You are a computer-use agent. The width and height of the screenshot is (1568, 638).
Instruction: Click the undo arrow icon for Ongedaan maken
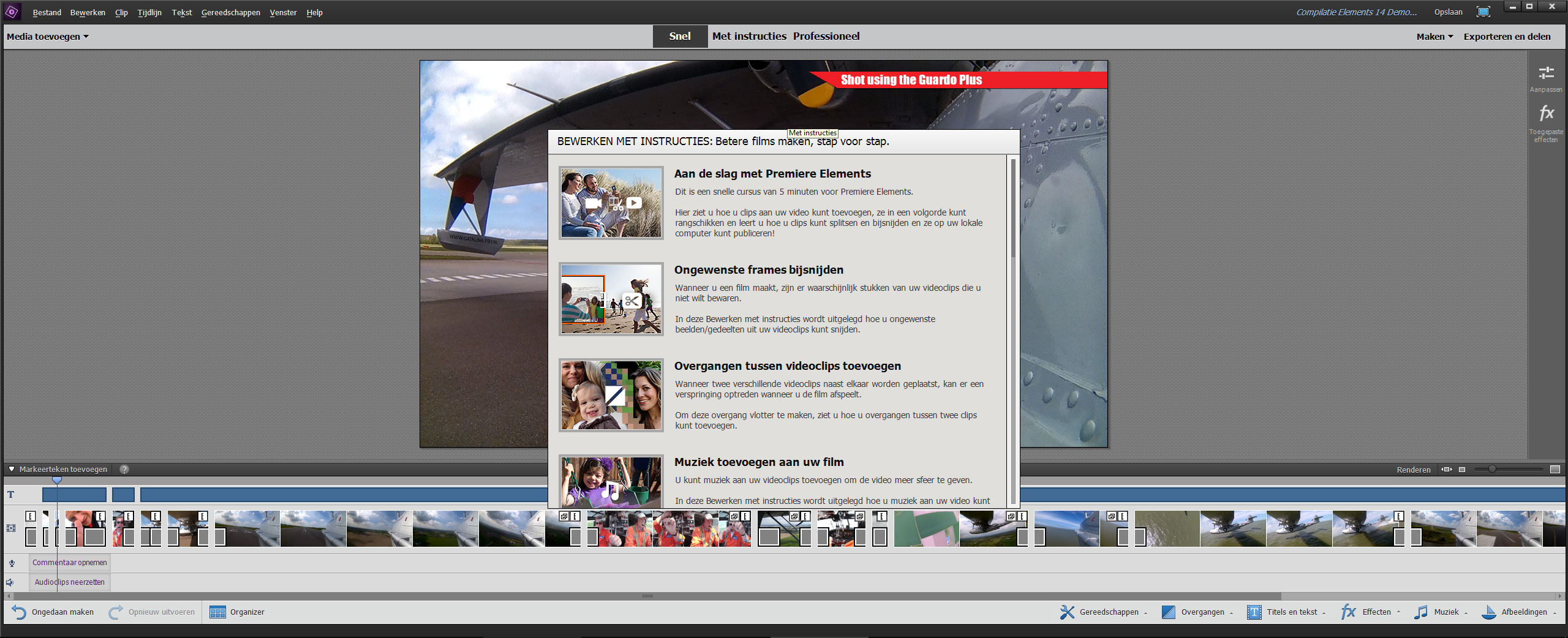click(x=18, y=612)
